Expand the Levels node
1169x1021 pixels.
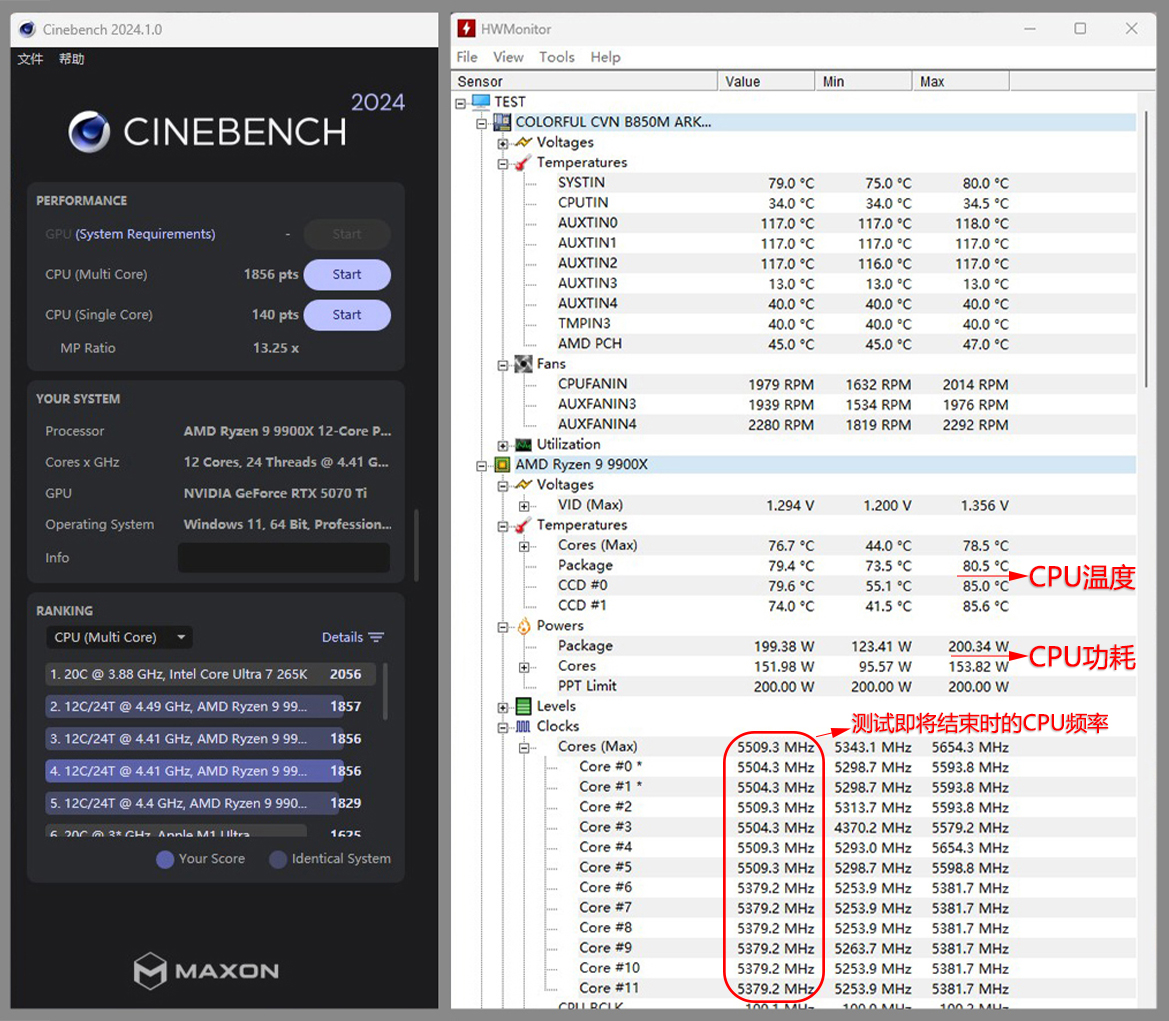point(503,708)
